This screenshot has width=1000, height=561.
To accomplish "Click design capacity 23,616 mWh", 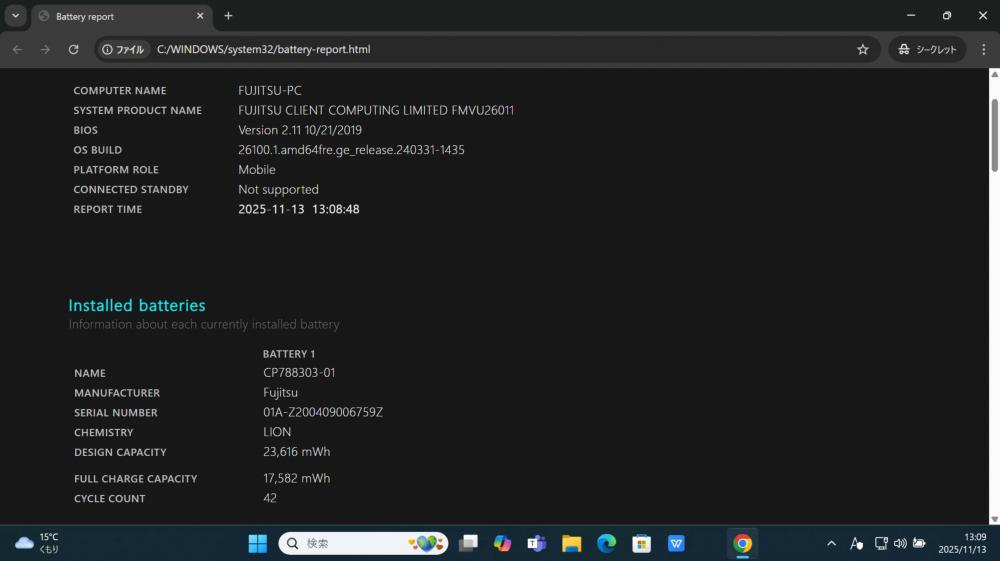I will 297,451.
